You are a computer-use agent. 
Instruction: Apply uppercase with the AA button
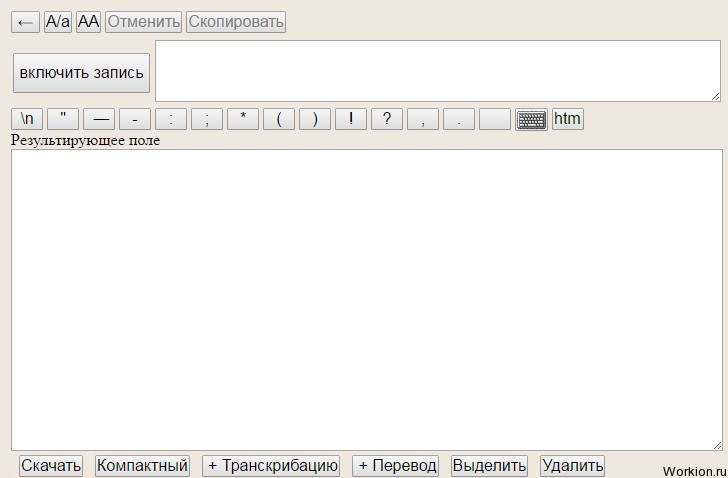(88, 22)
